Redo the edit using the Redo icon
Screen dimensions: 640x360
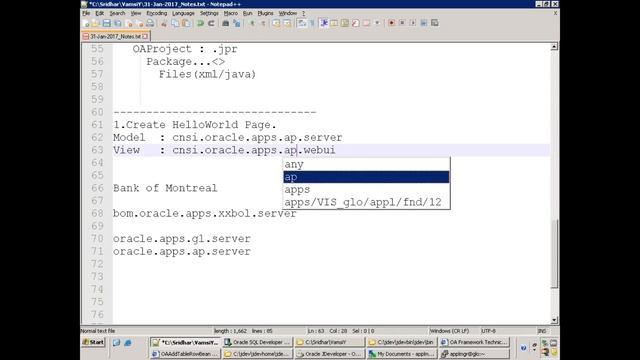[211, 23]
